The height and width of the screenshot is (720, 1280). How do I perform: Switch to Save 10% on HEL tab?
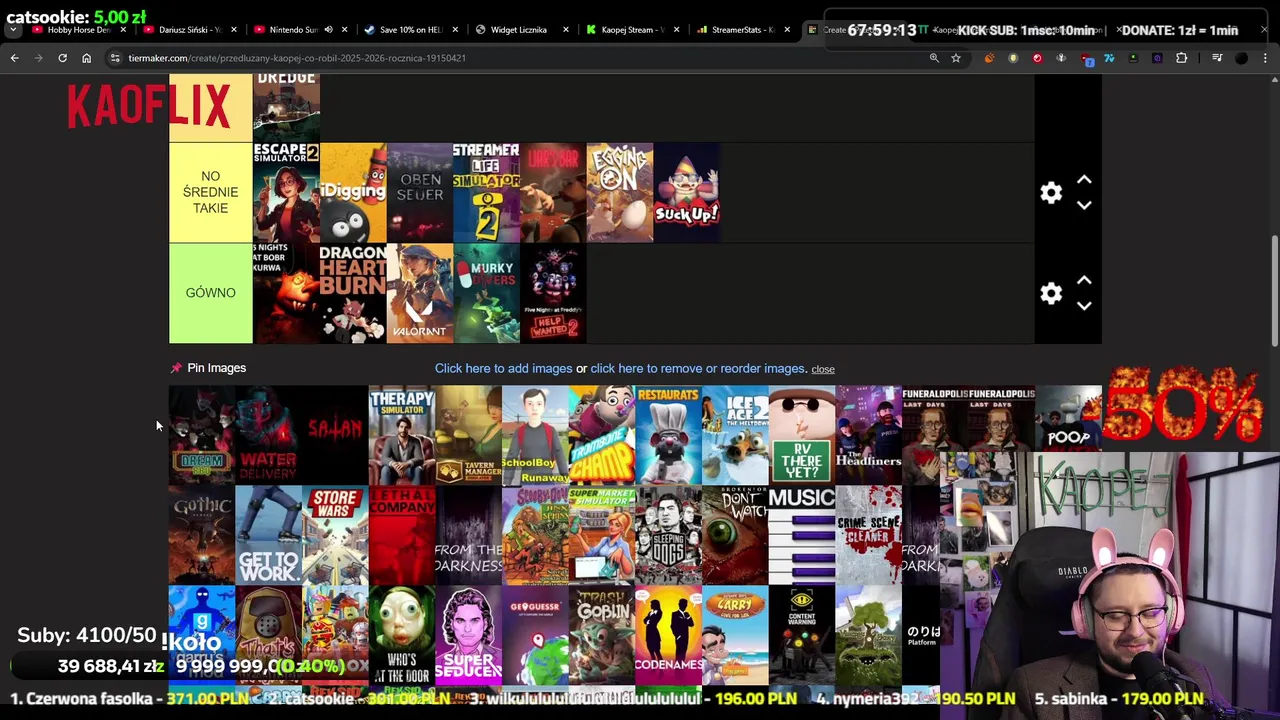[x=410, y=30]
